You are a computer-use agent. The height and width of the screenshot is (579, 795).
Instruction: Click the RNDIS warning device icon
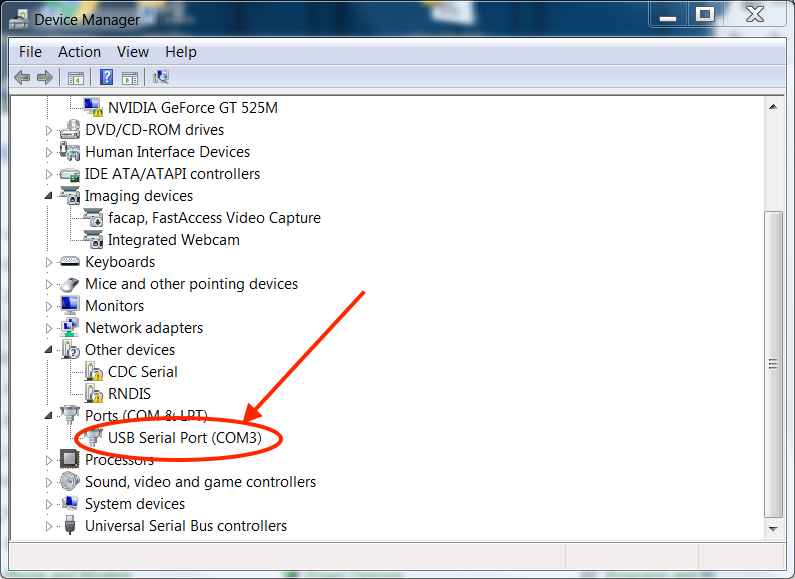93,393
